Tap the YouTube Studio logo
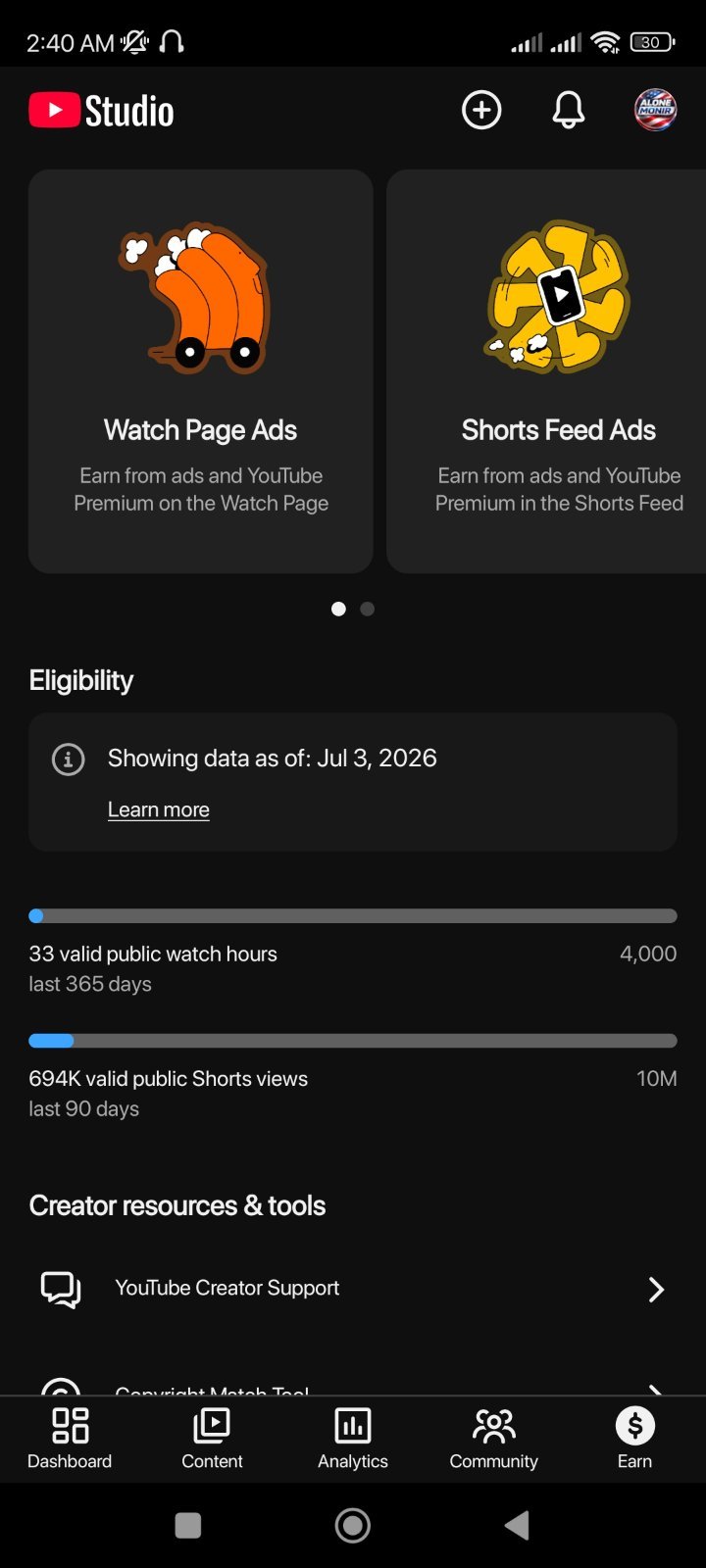 101,111
